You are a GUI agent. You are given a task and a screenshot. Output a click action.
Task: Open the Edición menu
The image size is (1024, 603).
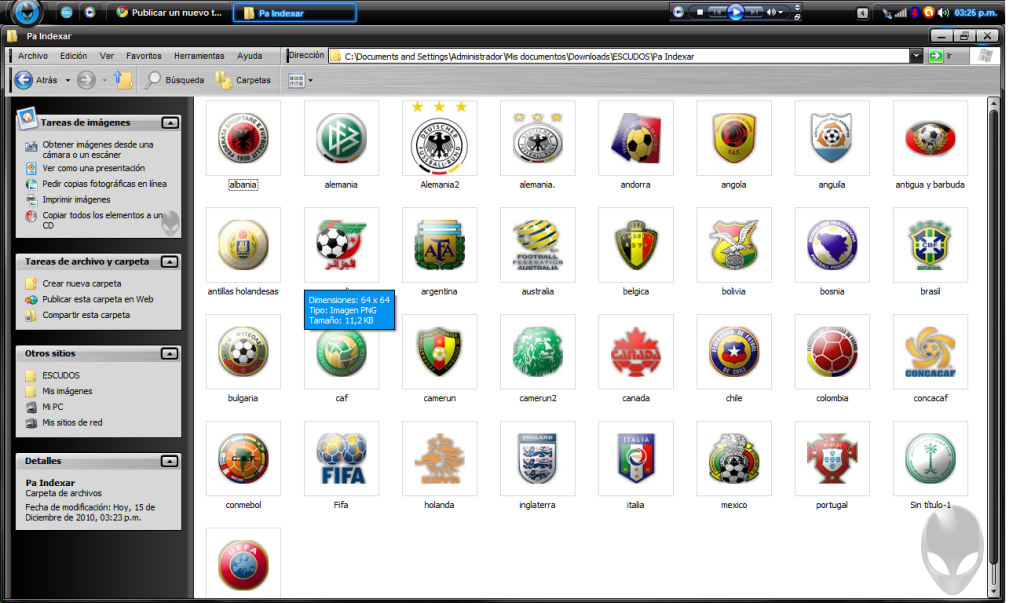point(73,56)
